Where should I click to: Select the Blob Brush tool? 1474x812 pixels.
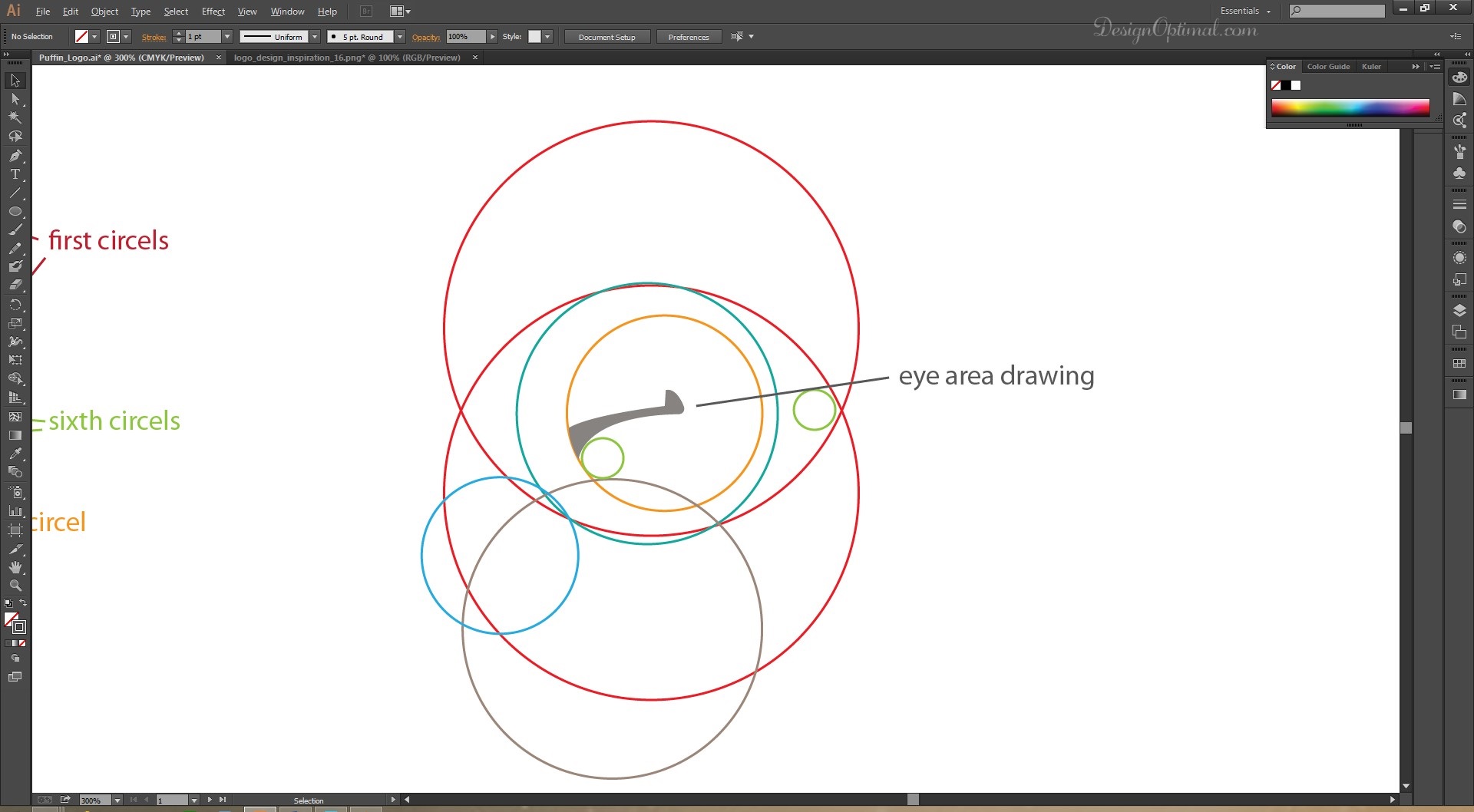pos(15,266)
